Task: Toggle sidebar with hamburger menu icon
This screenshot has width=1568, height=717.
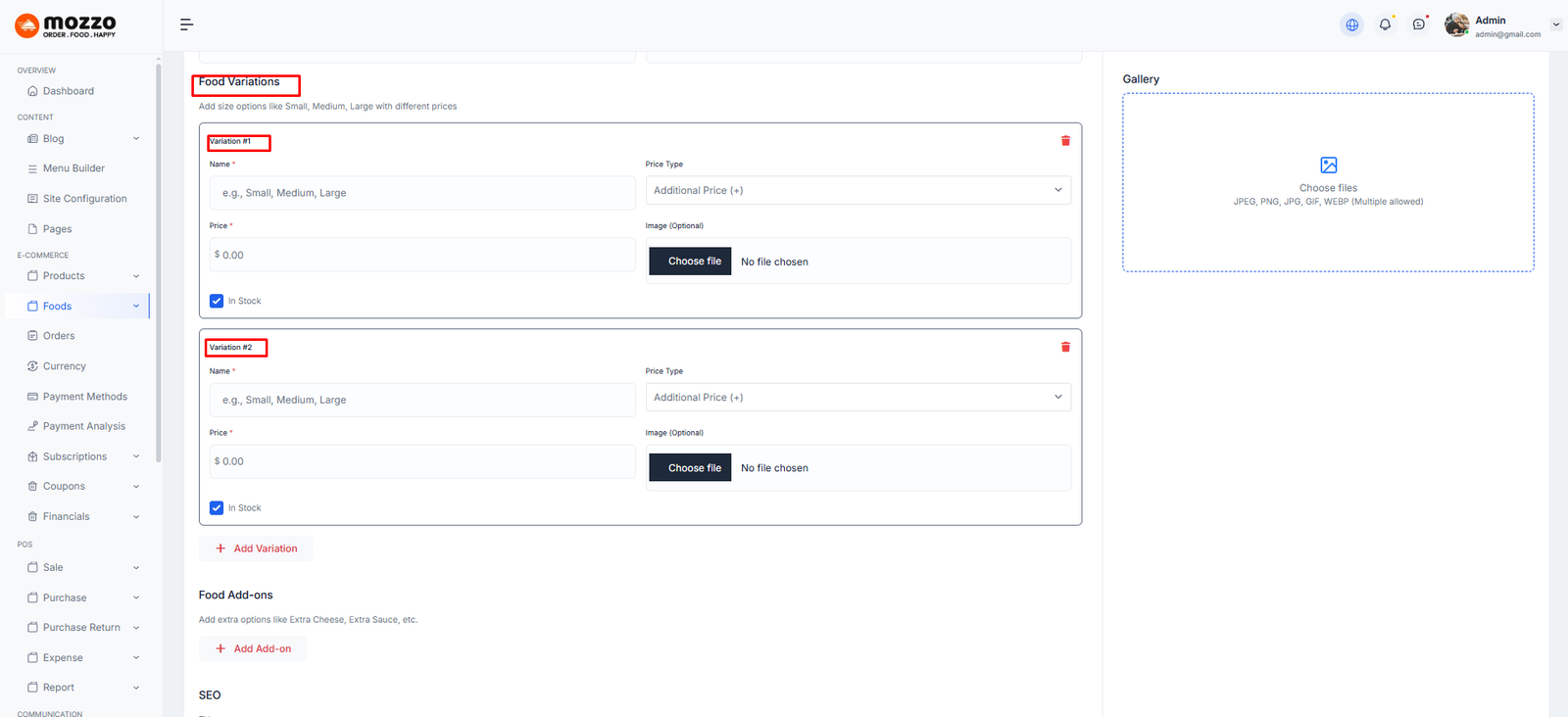Action: coord(186,24)
